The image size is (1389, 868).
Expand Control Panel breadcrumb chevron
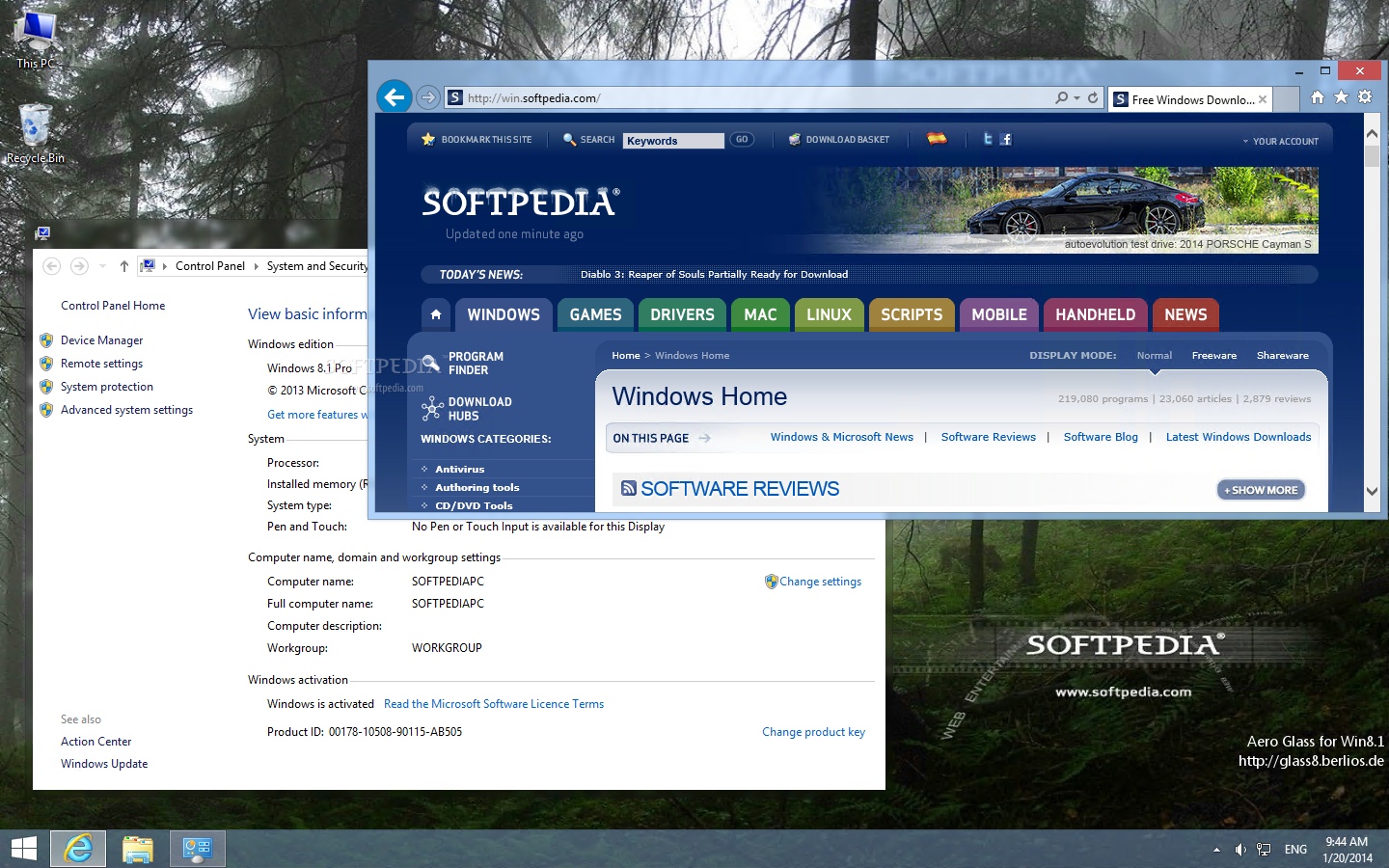tap(165, 266)
